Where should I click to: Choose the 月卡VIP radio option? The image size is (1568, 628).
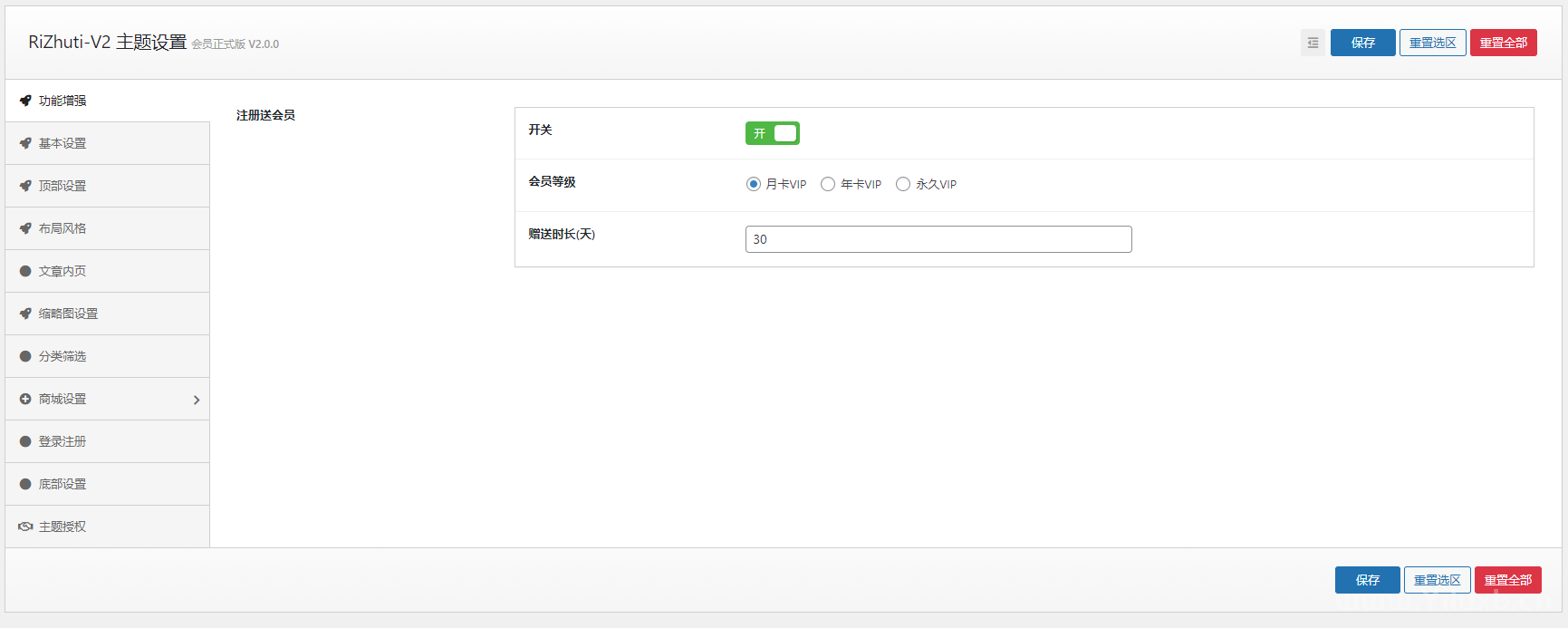coord(754,184)
